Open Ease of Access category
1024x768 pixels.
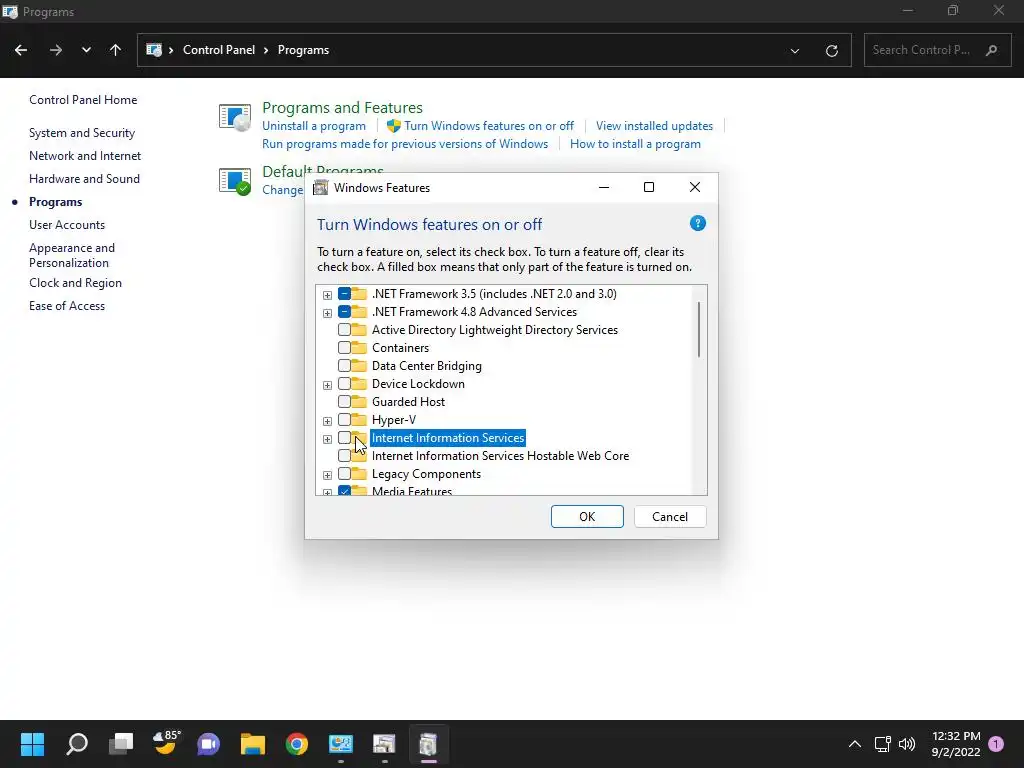pyautogui.click(x=67, y=306)
